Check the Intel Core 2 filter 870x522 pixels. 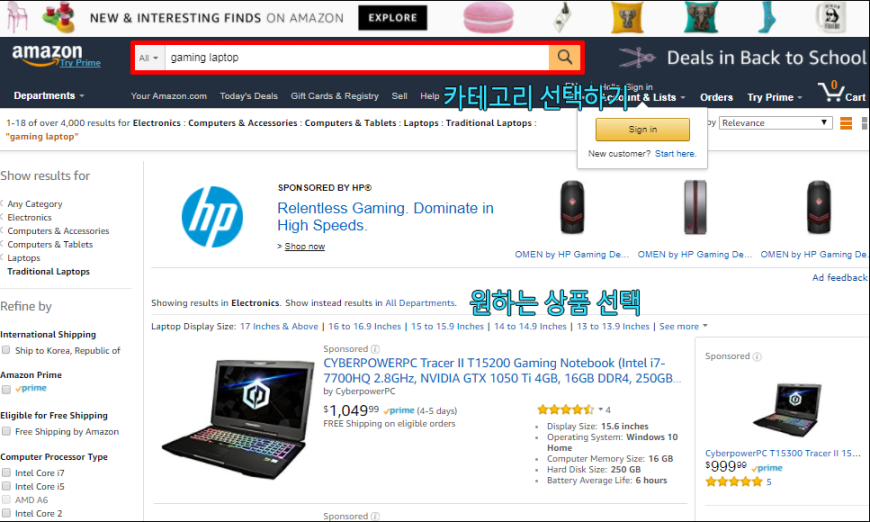click(x=6, y=513)
